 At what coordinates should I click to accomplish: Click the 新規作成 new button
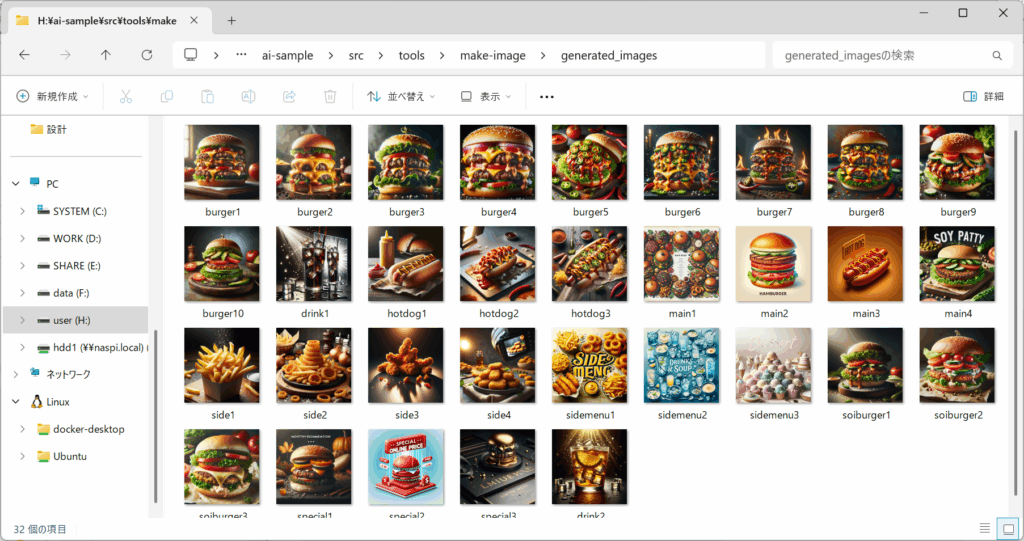pyautogui.click(x=52, y=96)
